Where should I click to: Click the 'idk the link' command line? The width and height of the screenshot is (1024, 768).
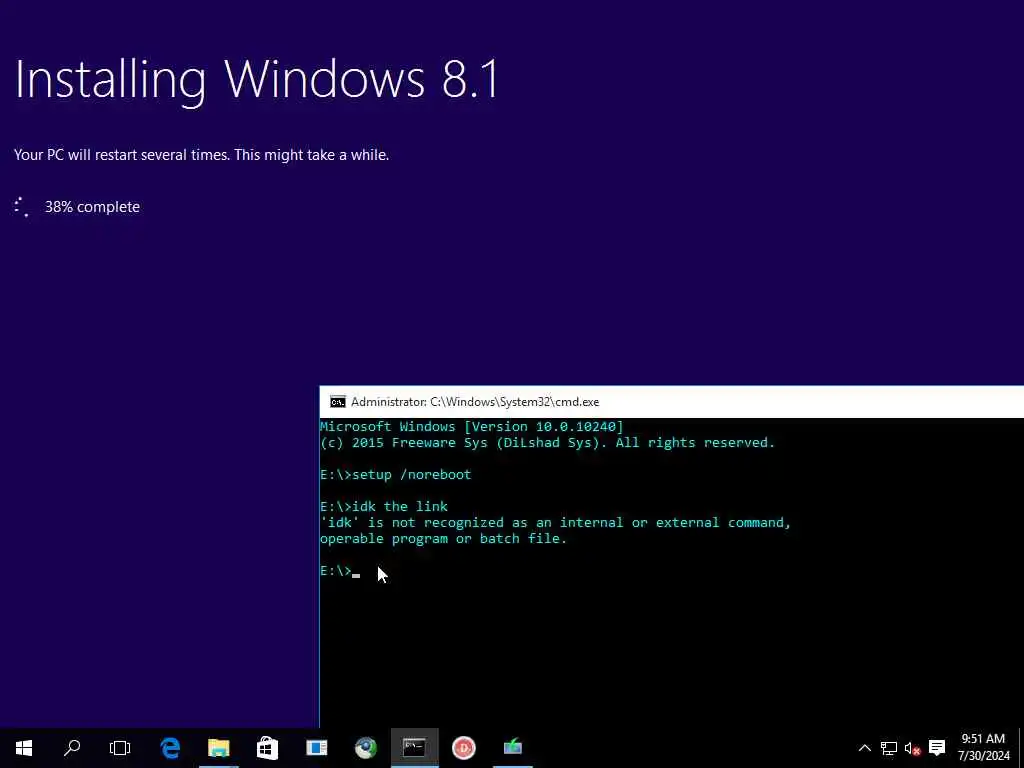click(x=384, y=507)
